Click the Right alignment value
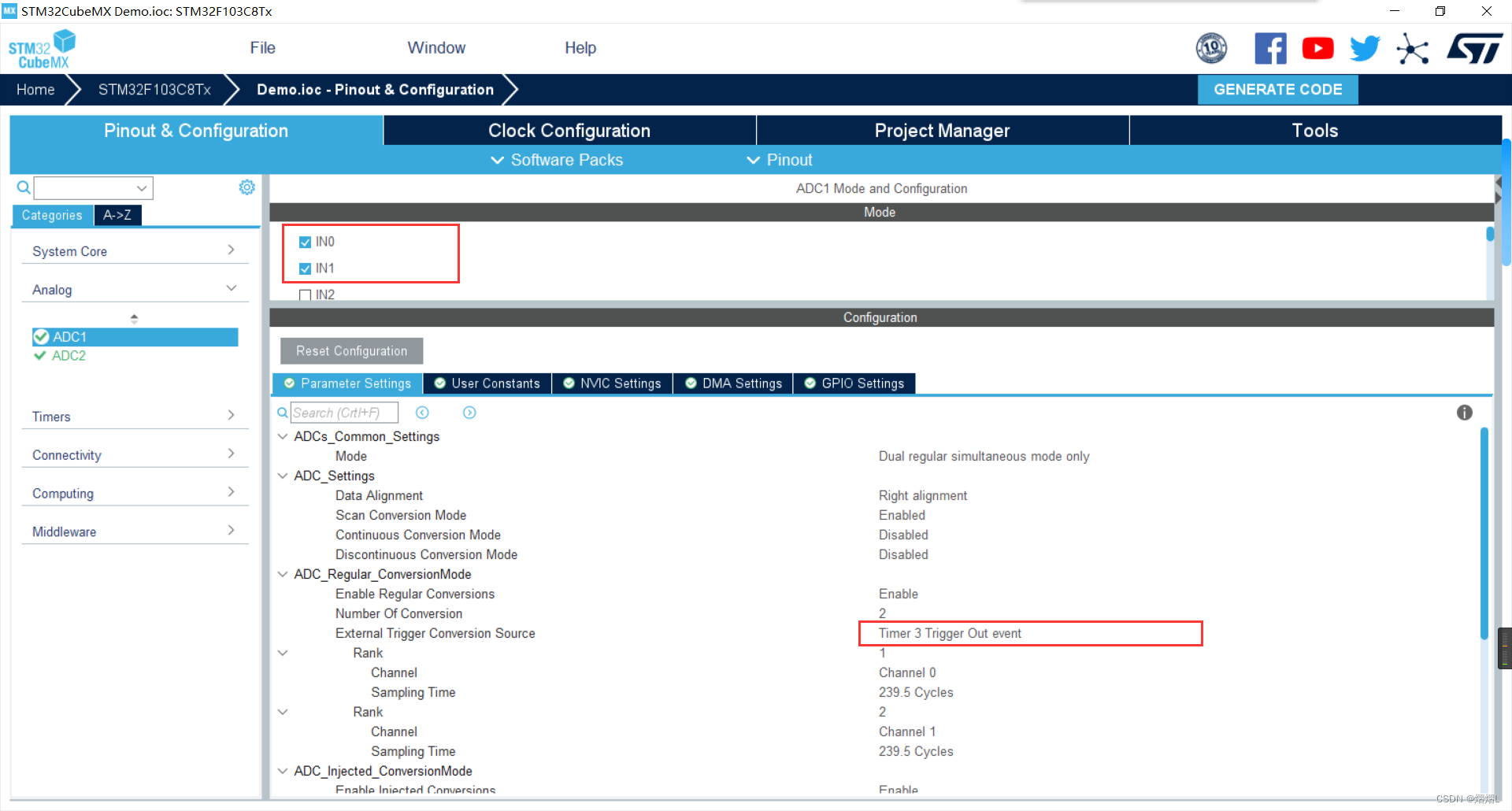This screenshot has width=1512, height=811. 923,495
